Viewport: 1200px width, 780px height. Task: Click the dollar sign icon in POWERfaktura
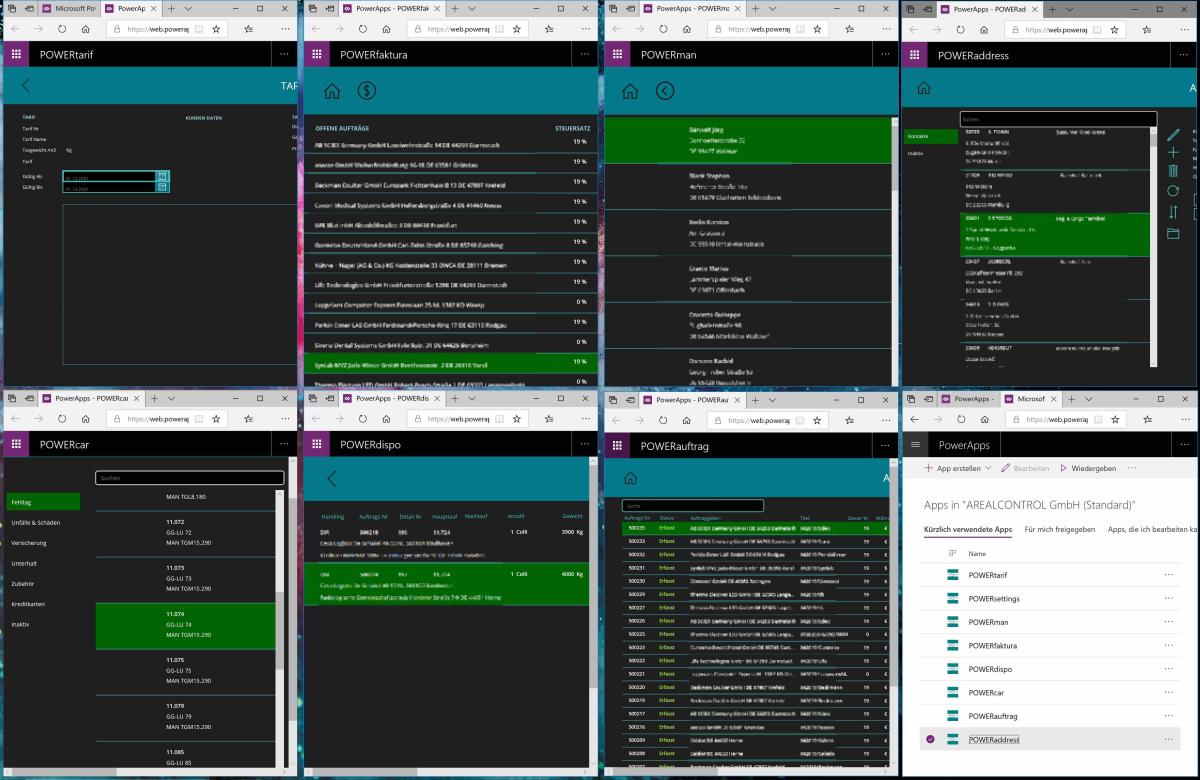point(367,91)
